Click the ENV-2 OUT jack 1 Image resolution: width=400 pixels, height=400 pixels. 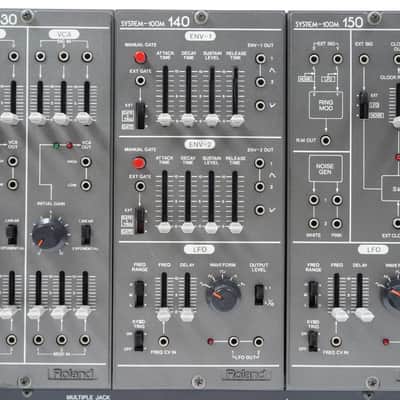click(259, 163)
